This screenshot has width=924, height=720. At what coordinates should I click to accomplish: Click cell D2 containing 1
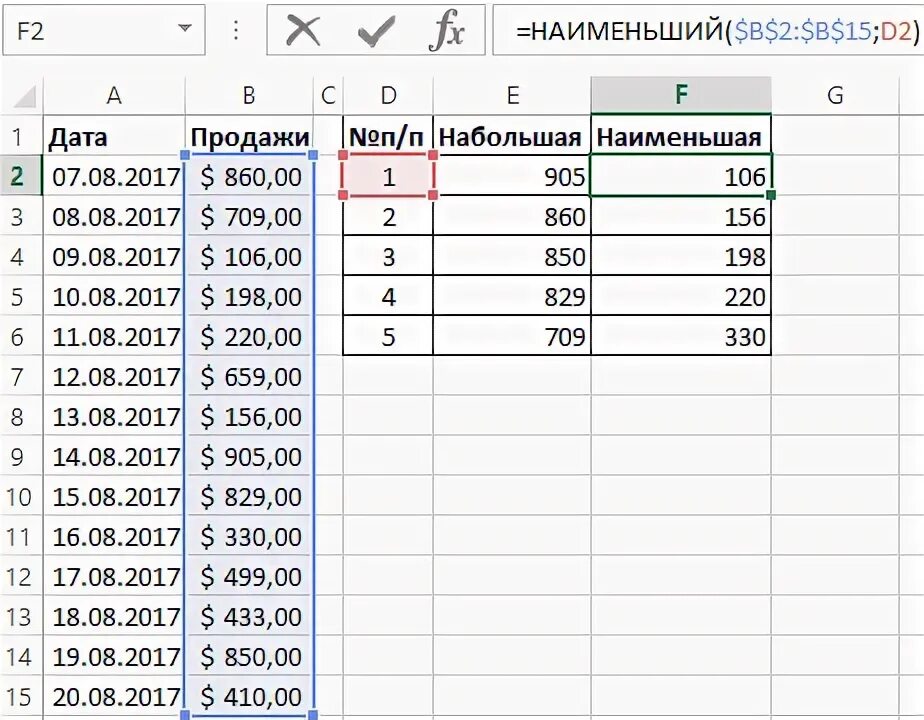(388, 177)
